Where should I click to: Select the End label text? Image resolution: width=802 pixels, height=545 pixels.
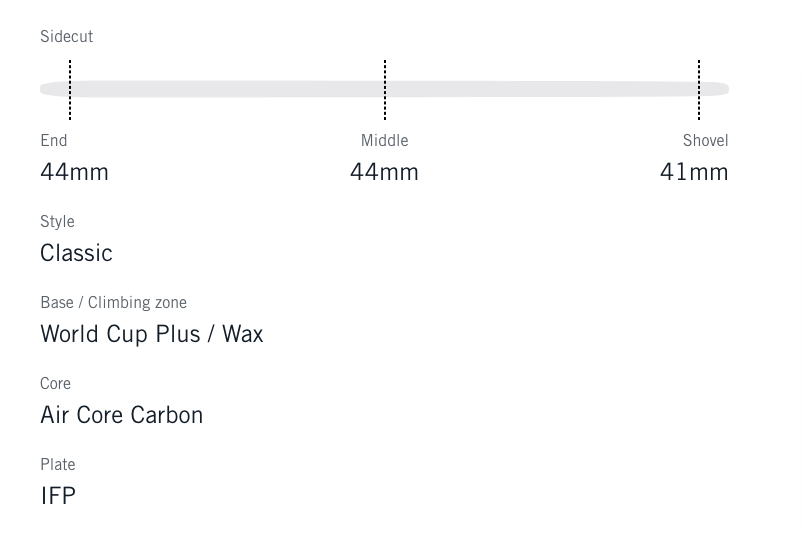(x=54, y=141)
